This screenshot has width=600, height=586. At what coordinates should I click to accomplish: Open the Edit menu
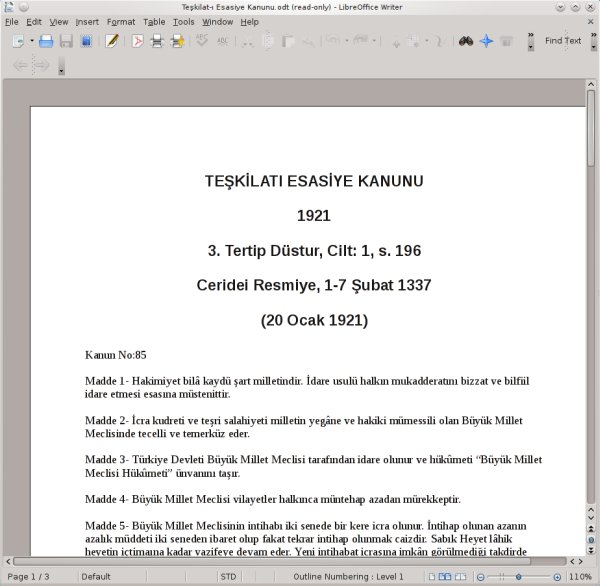pos(34,22)
